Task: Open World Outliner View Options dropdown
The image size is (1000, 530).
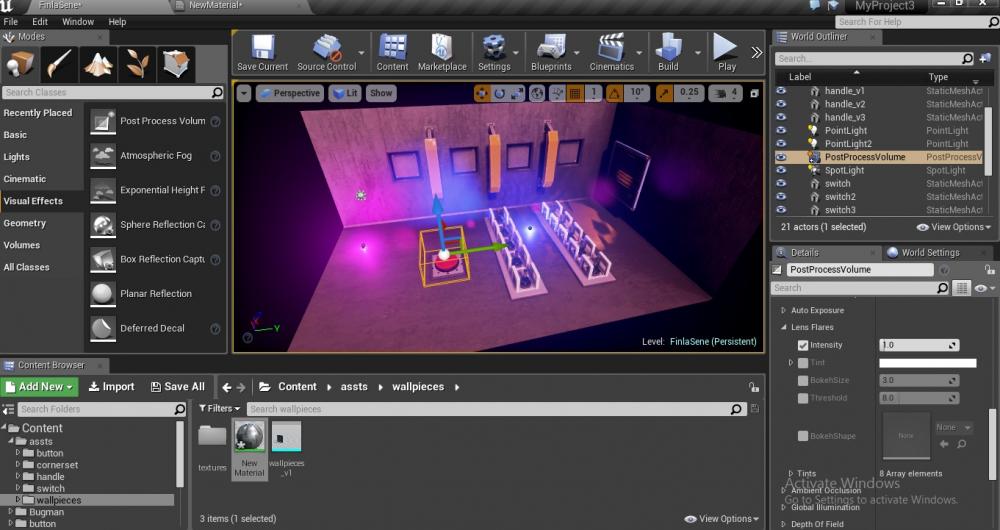Action: click(953, 227)
